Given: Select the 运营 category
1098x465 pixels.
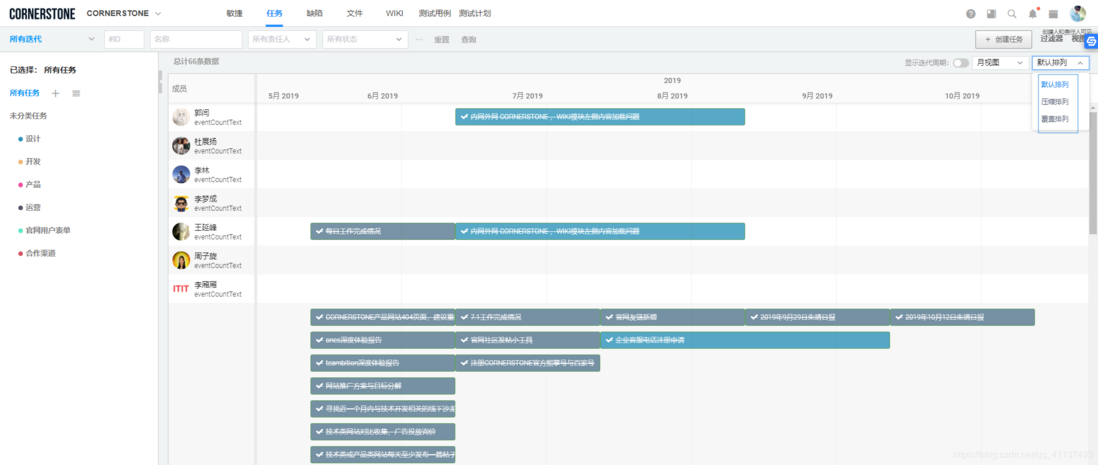Looking at the screenshot, I should 33,207.
